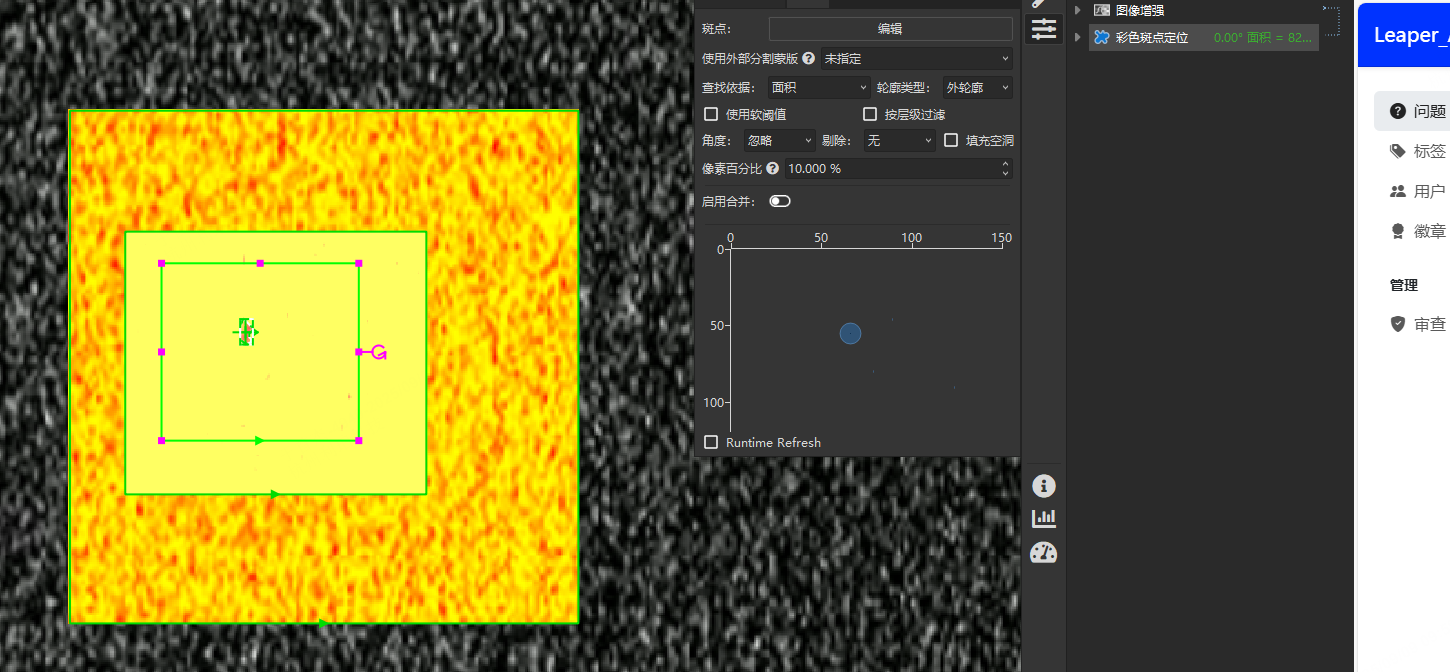Screen dimensions: 1450x672
Task: Select the 问题 menu item
Action: [x=1418, y=111]
